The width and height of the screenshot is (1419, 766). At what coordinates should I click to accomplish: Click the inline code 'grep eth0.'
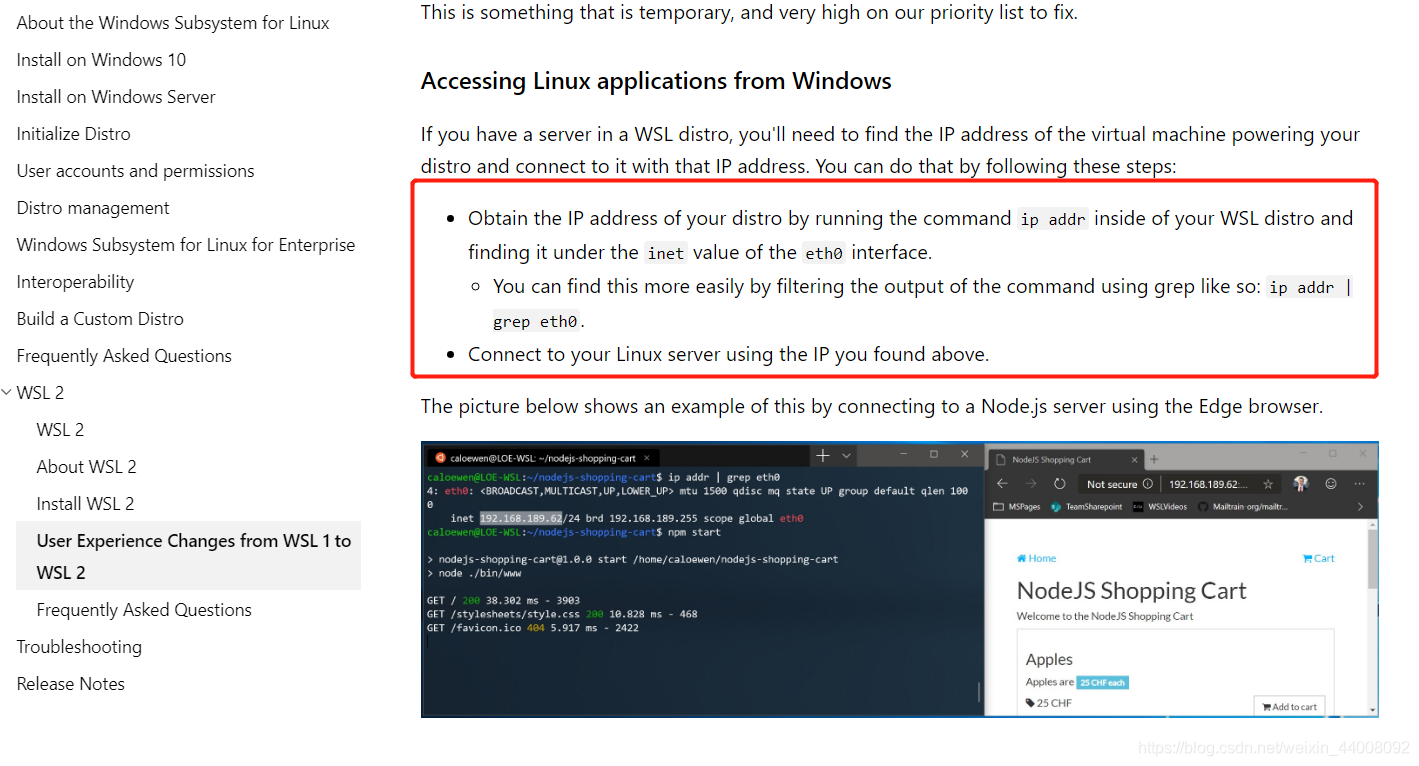pos(539,321)
